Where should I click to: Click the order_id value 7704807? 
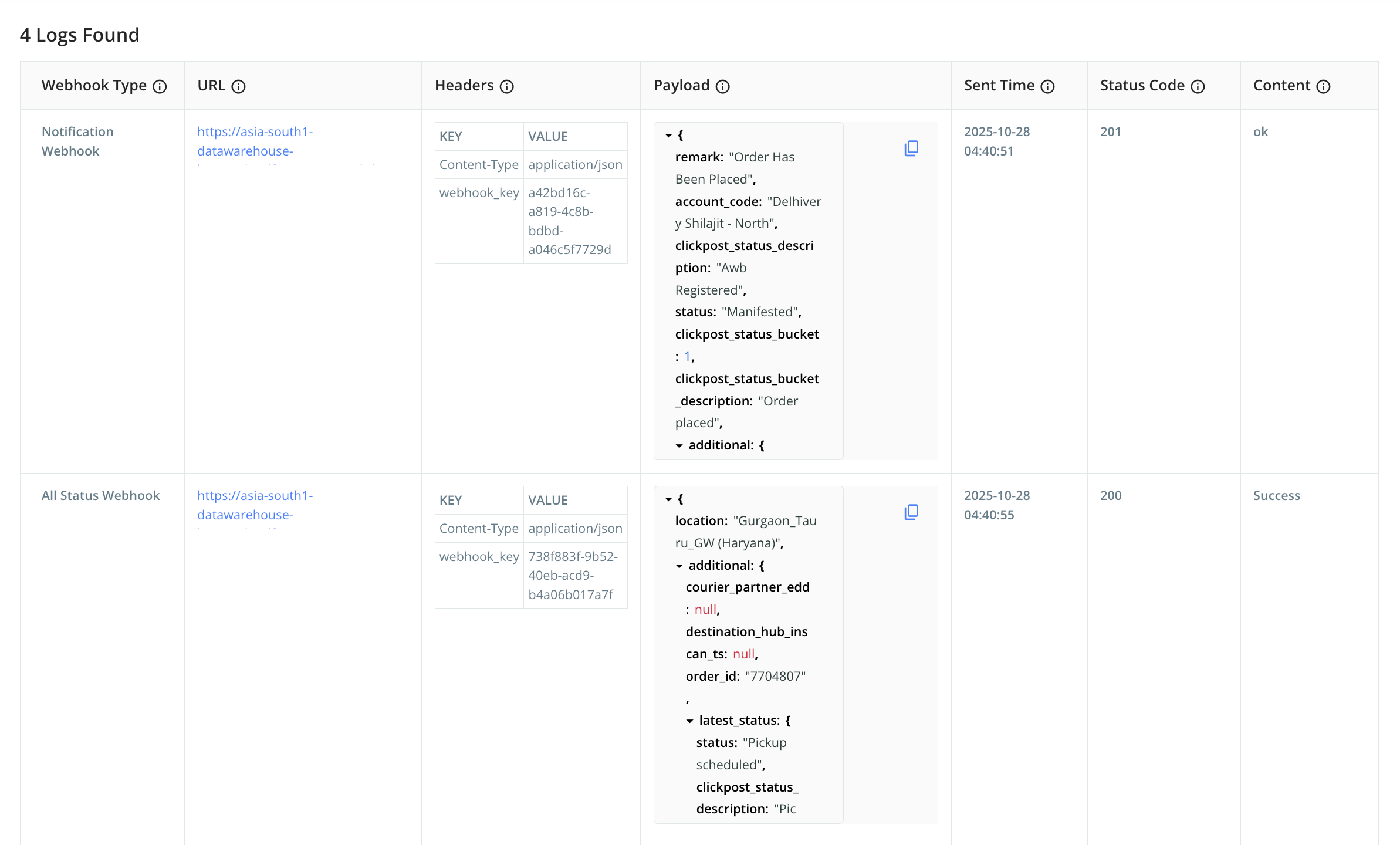[x=775, y=677]
